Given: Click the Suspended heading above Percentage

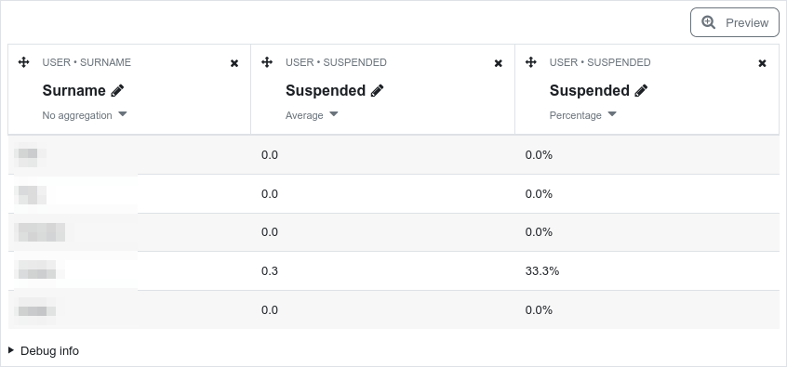Looking at the screenshot, I should click(589, 90).
